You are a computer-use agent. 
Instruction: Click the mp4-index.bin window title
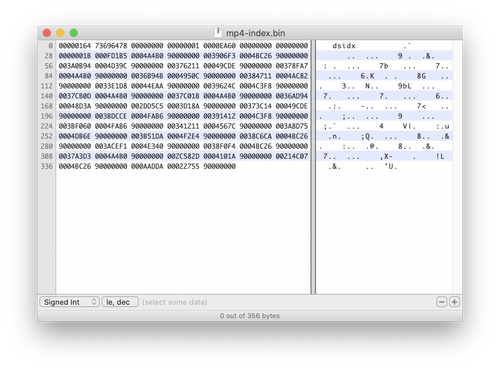(x=256, y=33)
